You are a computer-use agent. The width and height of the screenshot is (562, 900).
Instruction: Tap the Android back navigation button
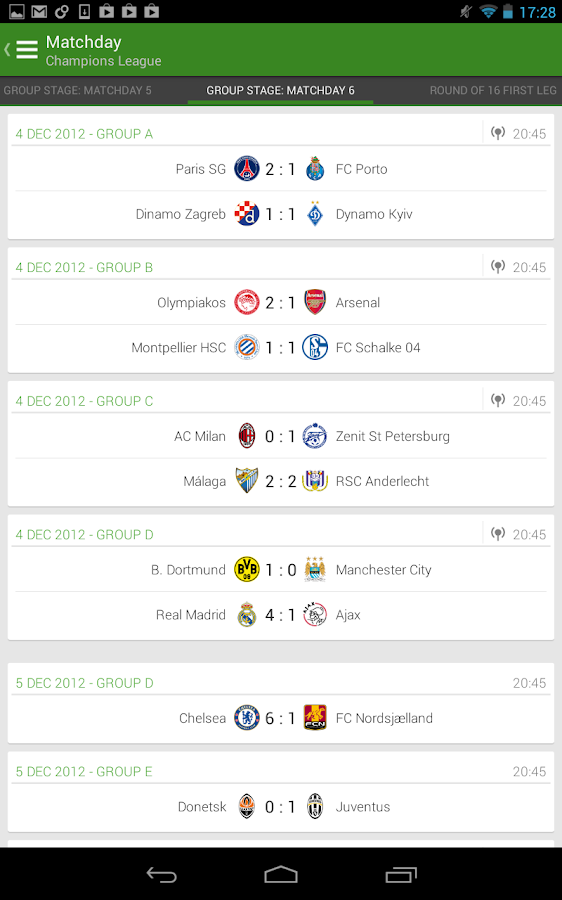(x=162, y=874)
